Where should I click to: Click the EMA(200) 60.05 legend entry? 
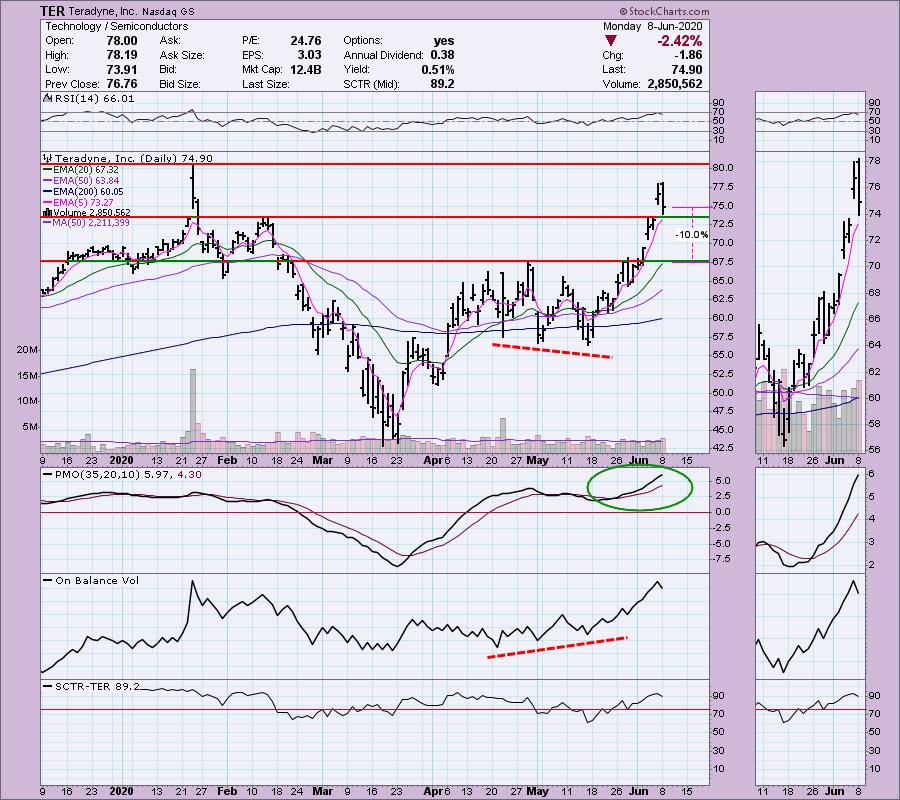click(88, 192)
